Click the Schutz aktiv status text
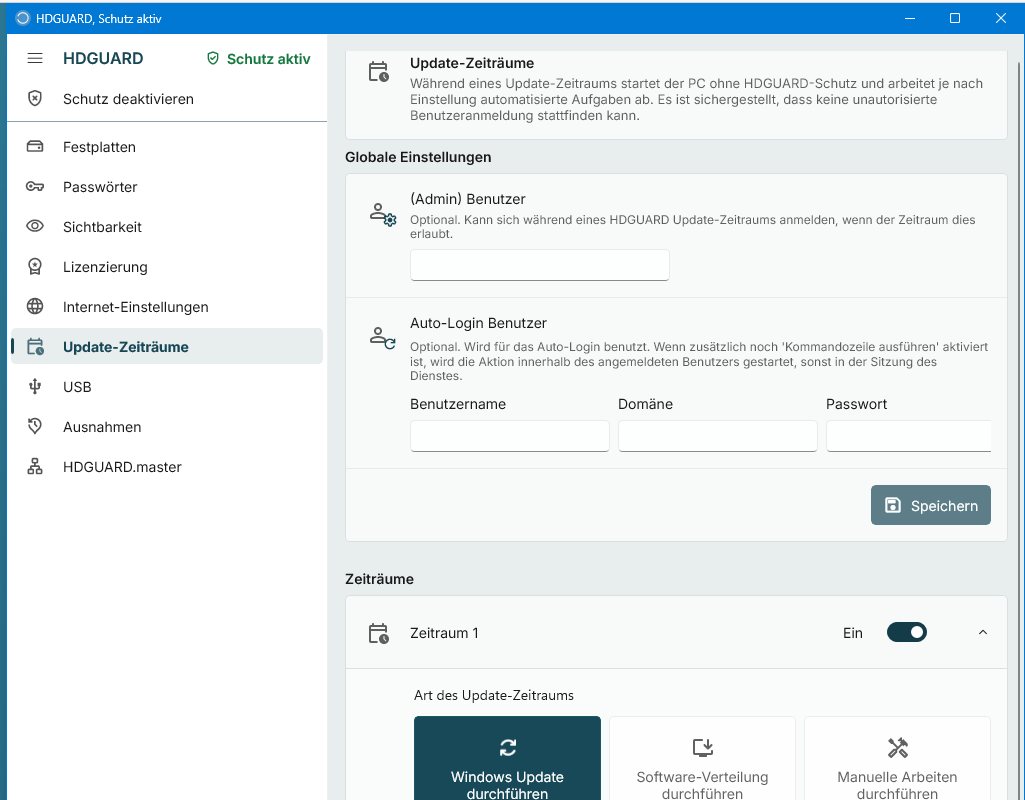Screen dimensions: 1025x800 coord(268,59)
